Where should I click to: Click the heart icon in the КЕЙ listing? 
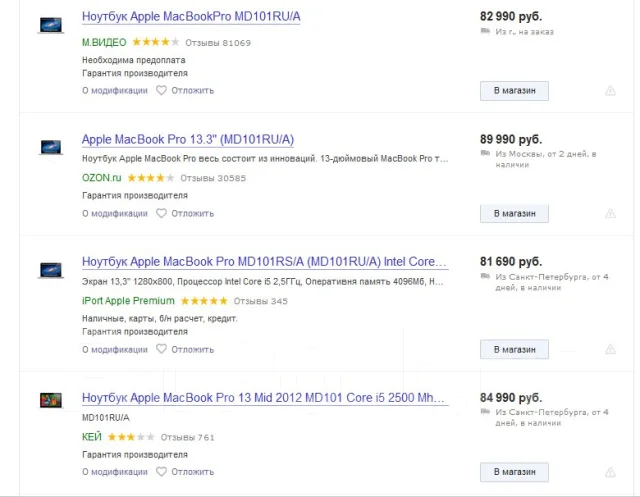161,471
